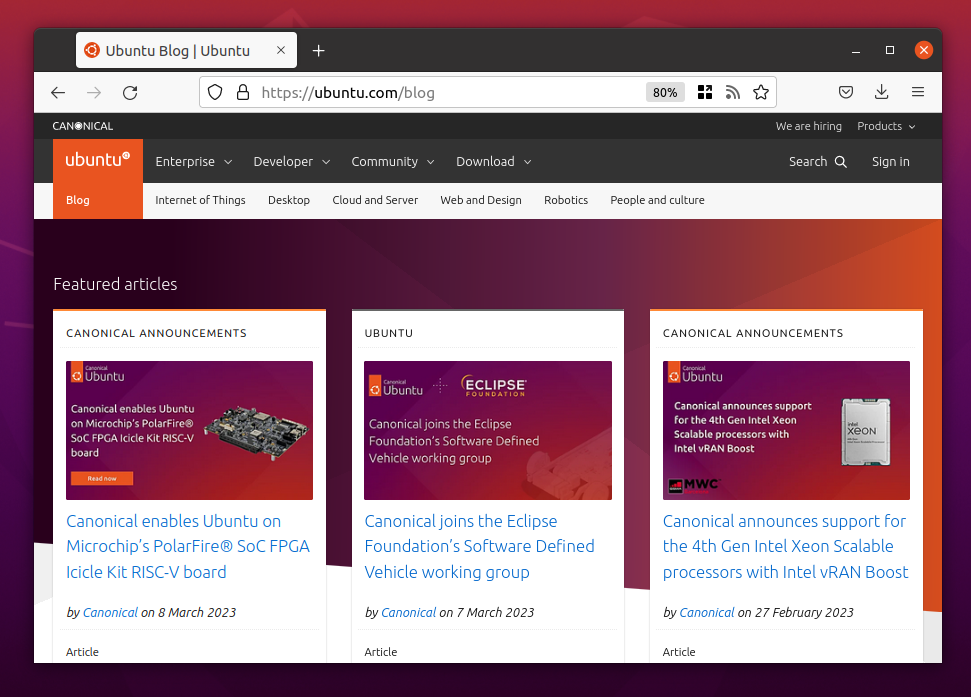The height and width of the screenshot is (697, 971).
Task: Click the QR-style extension icon in address bar
Action: [705, 92]
